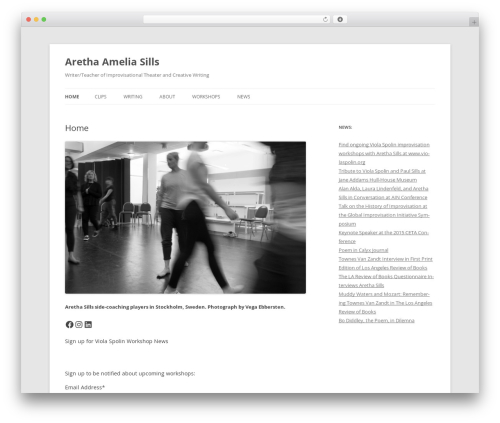The height and width of the screenshot is (423, 500).
Task: Open the News menu item
Action: coord(243,97)
